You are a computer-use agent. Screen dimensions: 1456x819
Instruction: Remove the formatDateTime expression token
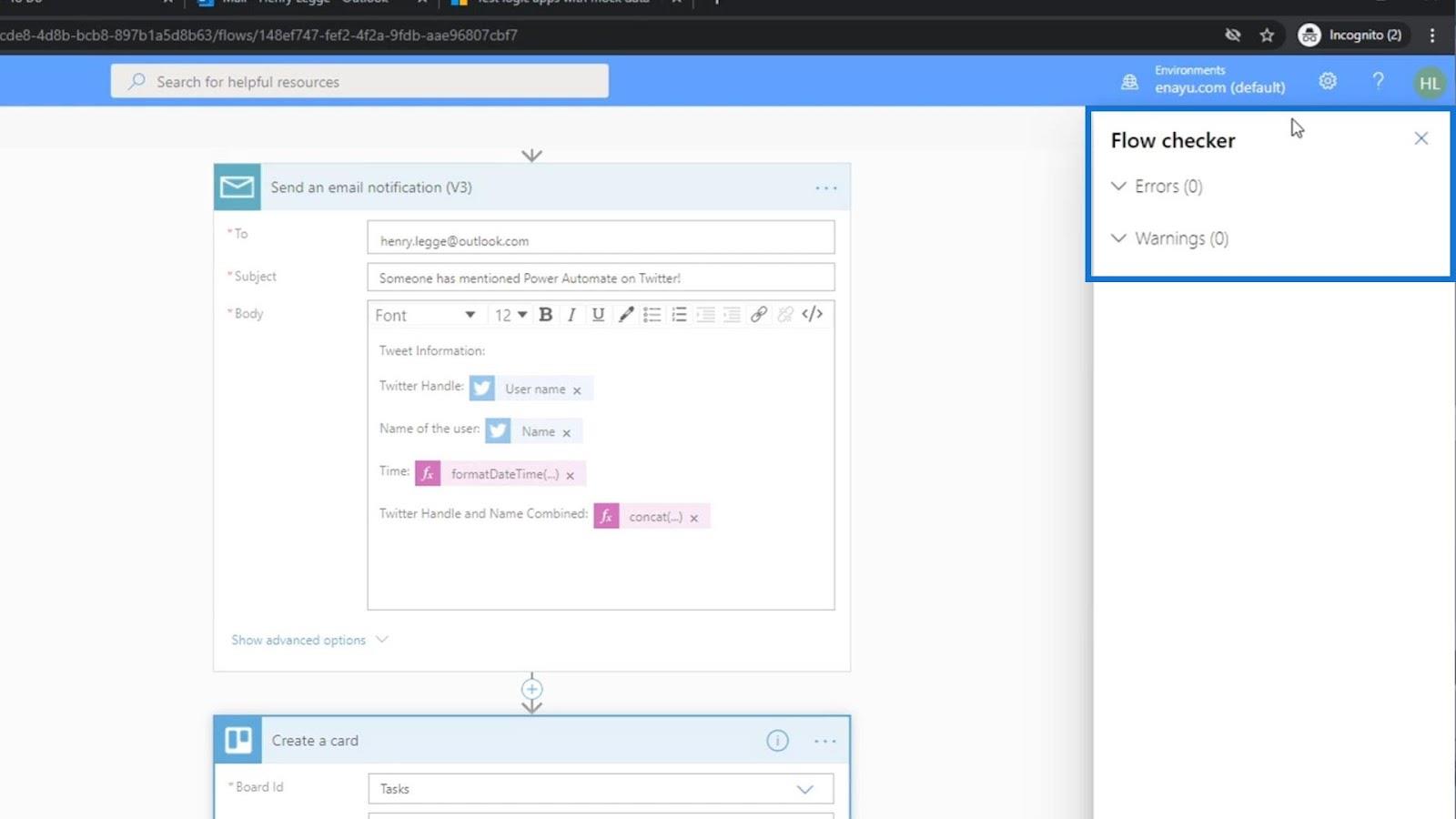[570, 475]
